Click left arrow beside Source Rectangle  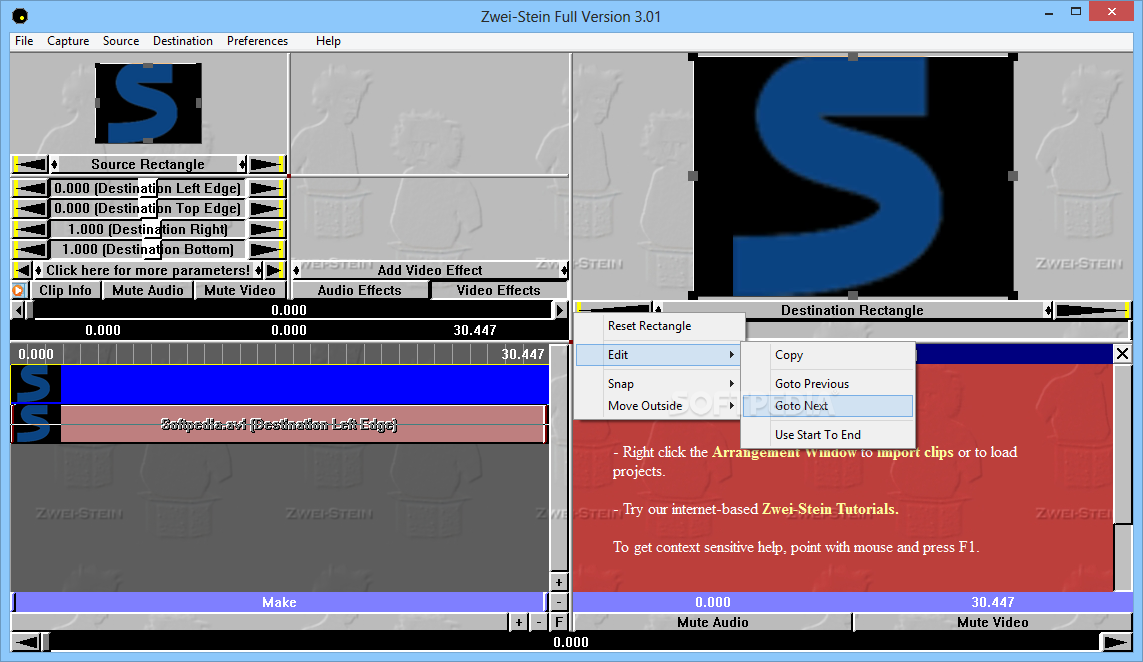(x=31, y=164)
